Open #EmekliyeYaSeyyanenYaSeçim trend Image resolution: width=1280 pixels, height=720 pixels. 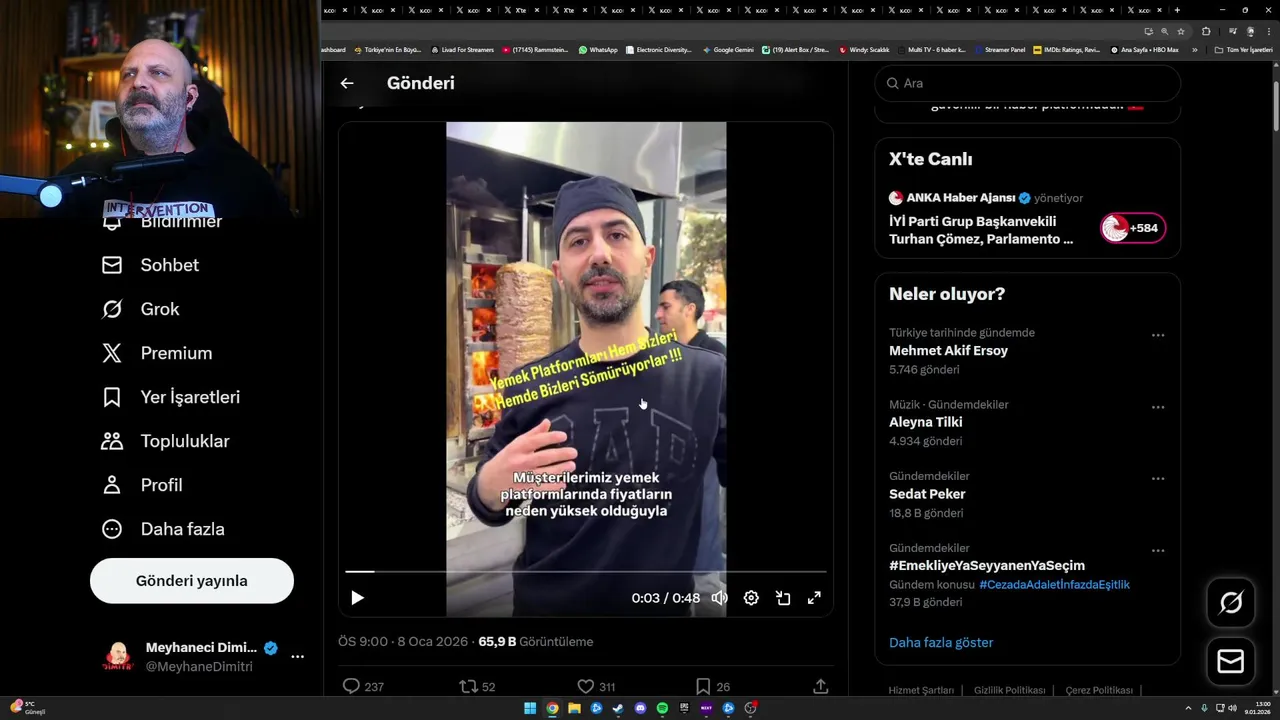tap(987, 566)
